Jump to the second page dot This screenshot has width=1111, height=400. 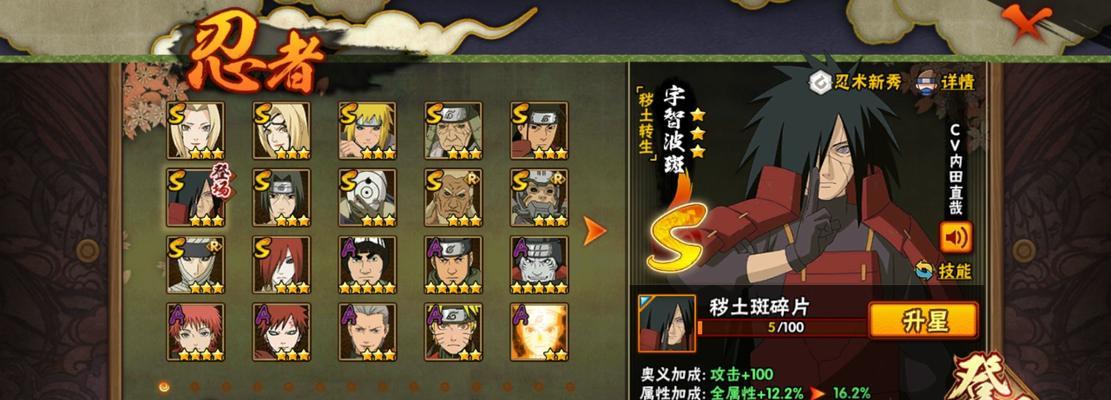195,387
